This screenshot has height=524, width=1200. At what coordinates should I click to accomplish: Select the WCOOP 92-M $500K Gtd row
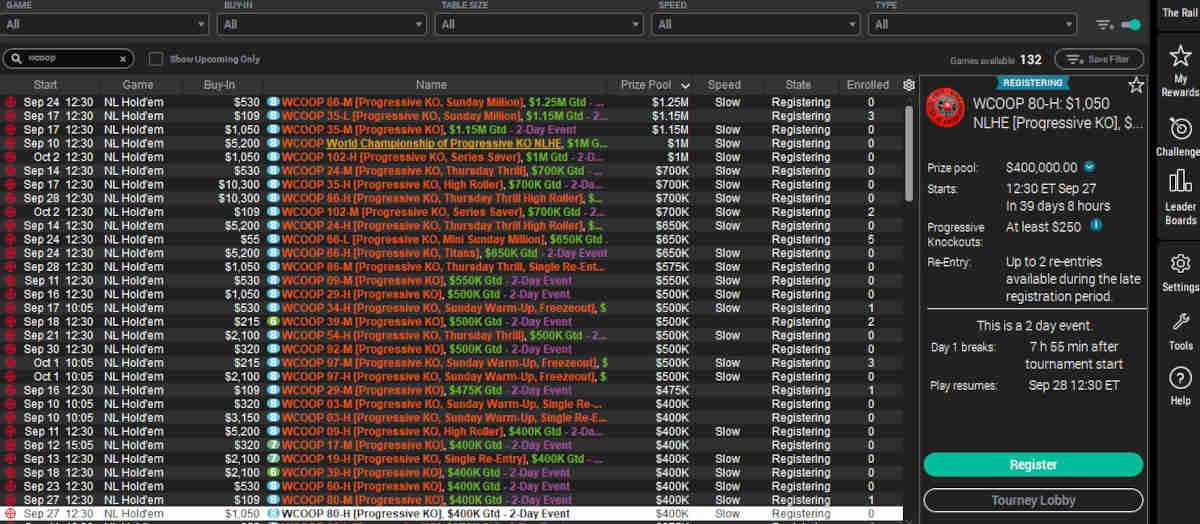[450, 349]
